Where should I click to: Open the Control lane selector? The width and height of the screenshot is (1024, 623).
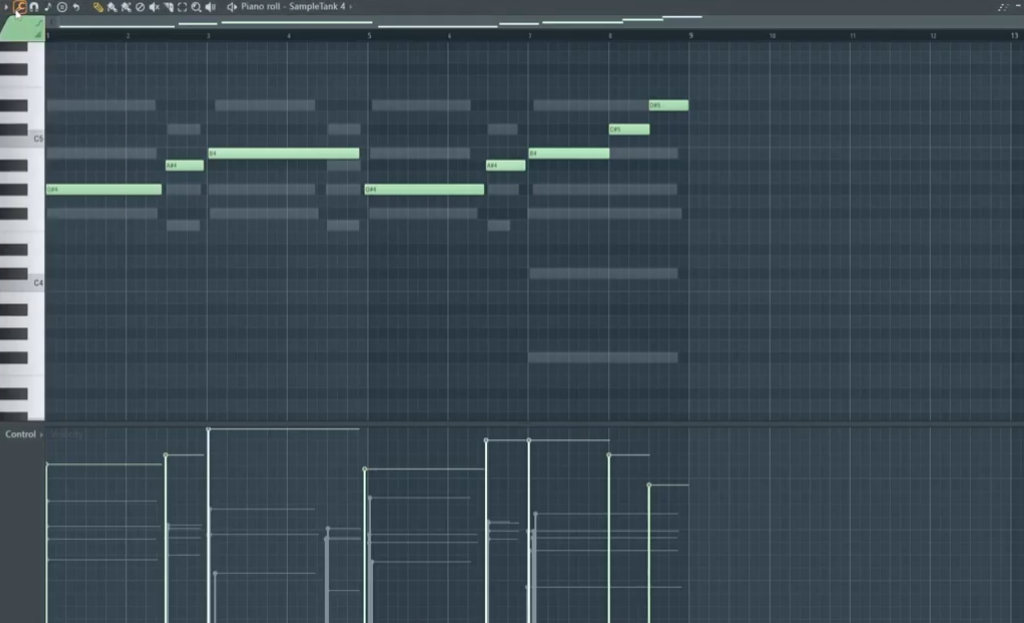(24, 434)
